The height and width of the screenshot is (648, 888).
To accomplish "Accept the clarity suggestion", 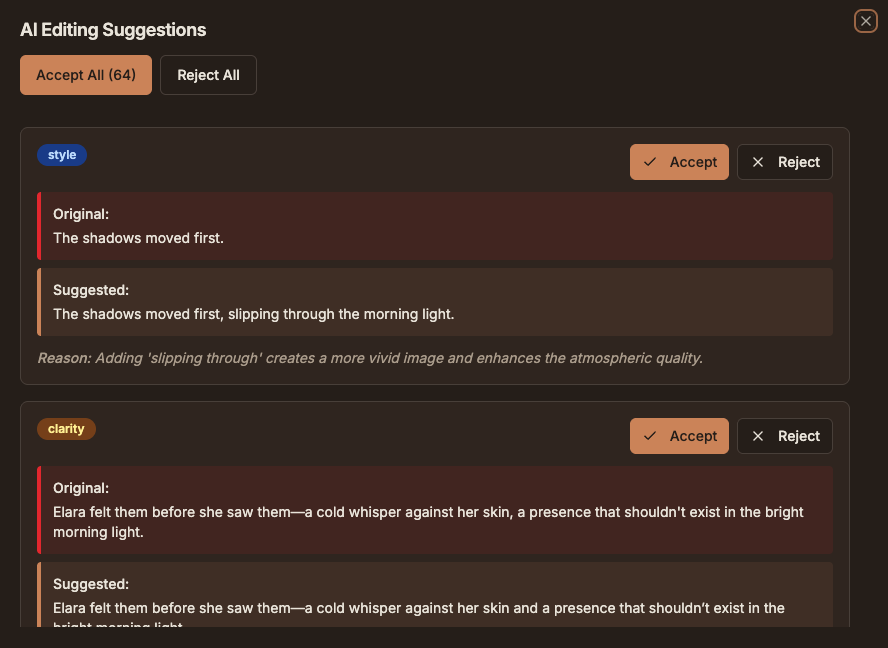I will pos(679,436).
